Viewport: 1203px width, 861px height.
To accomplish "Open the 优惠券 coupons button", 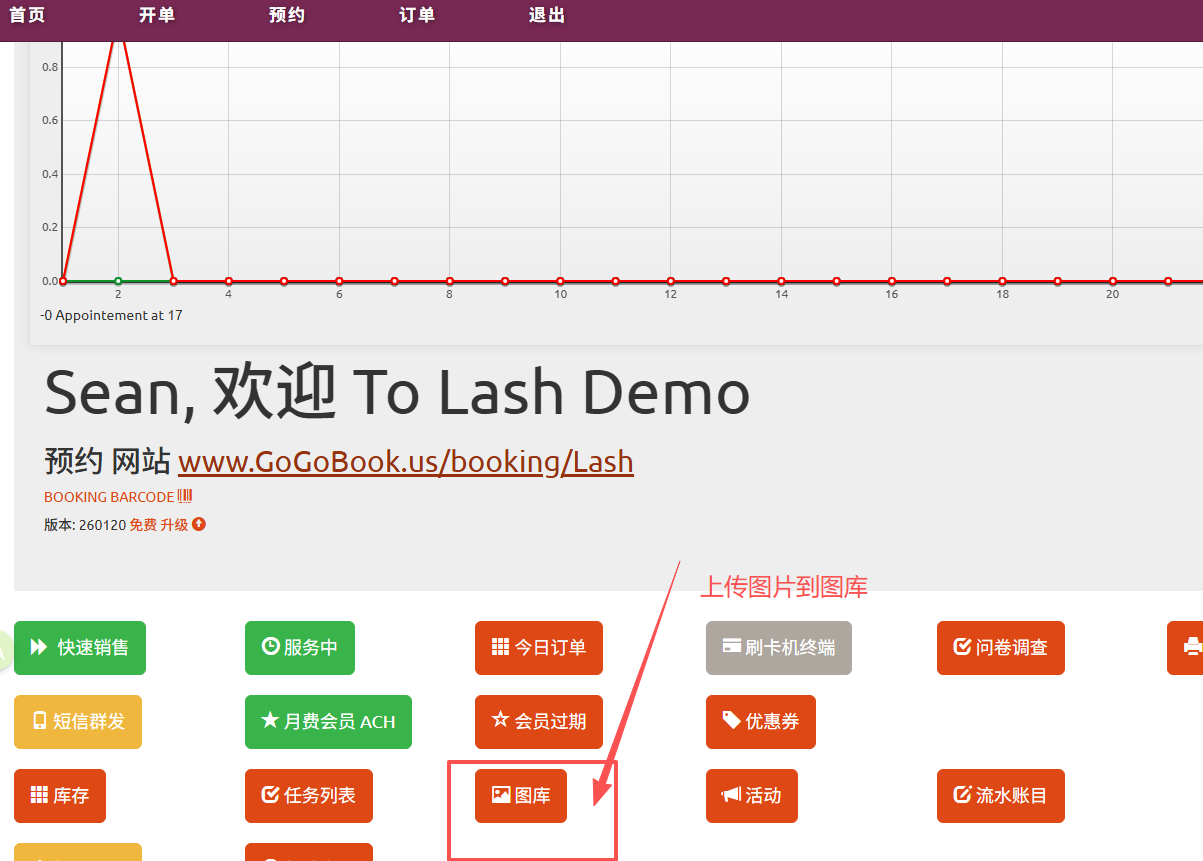I will [x=760, y=722].
